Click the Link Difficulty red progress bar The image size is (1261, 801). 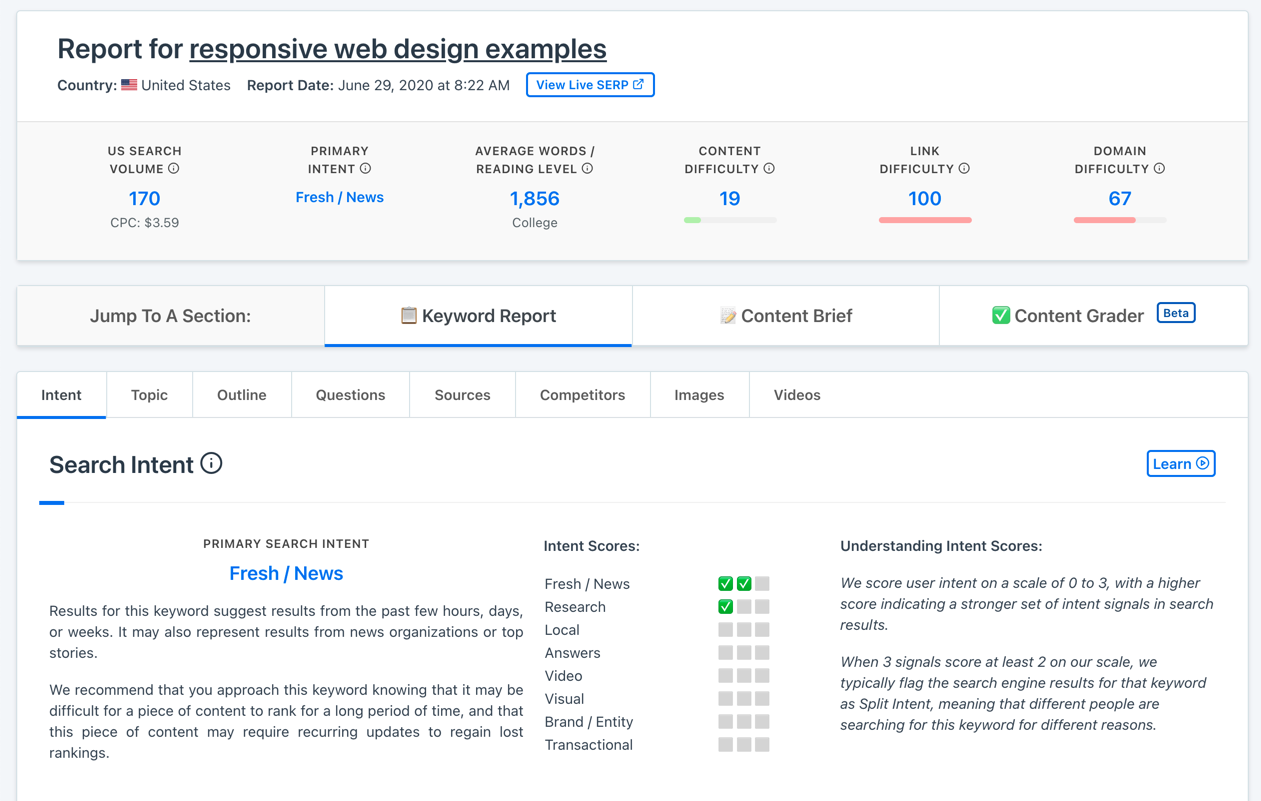coord(924,220)
